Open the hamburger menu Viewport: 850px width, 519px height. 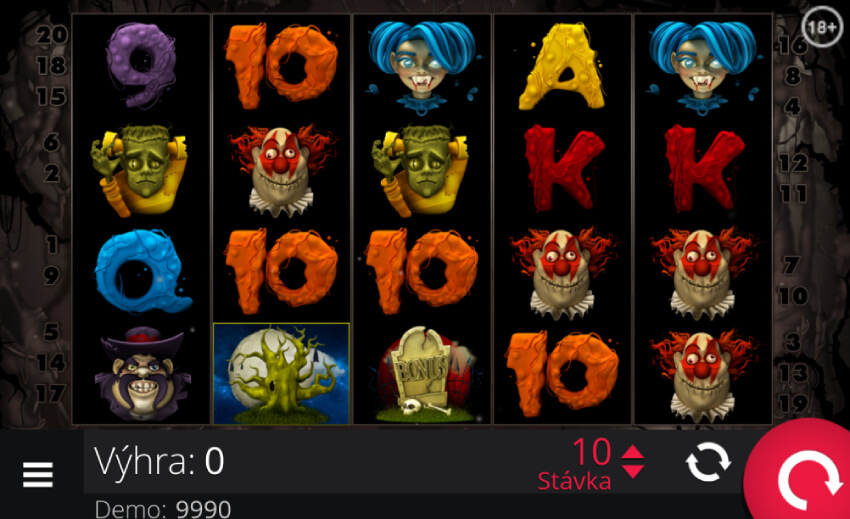(x=38, y=475)
